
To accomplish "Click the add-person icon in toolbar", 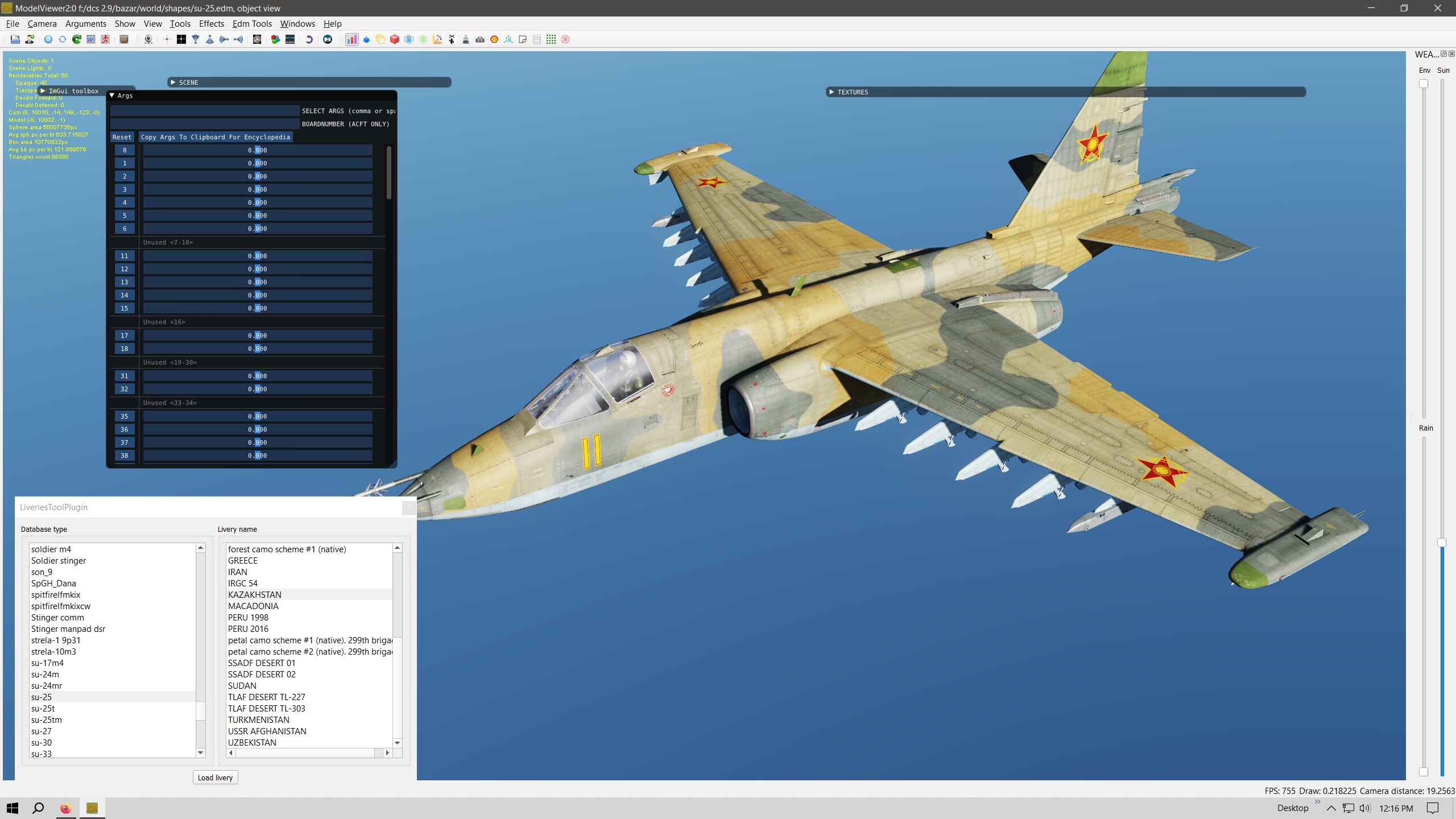I will point(30,39).
